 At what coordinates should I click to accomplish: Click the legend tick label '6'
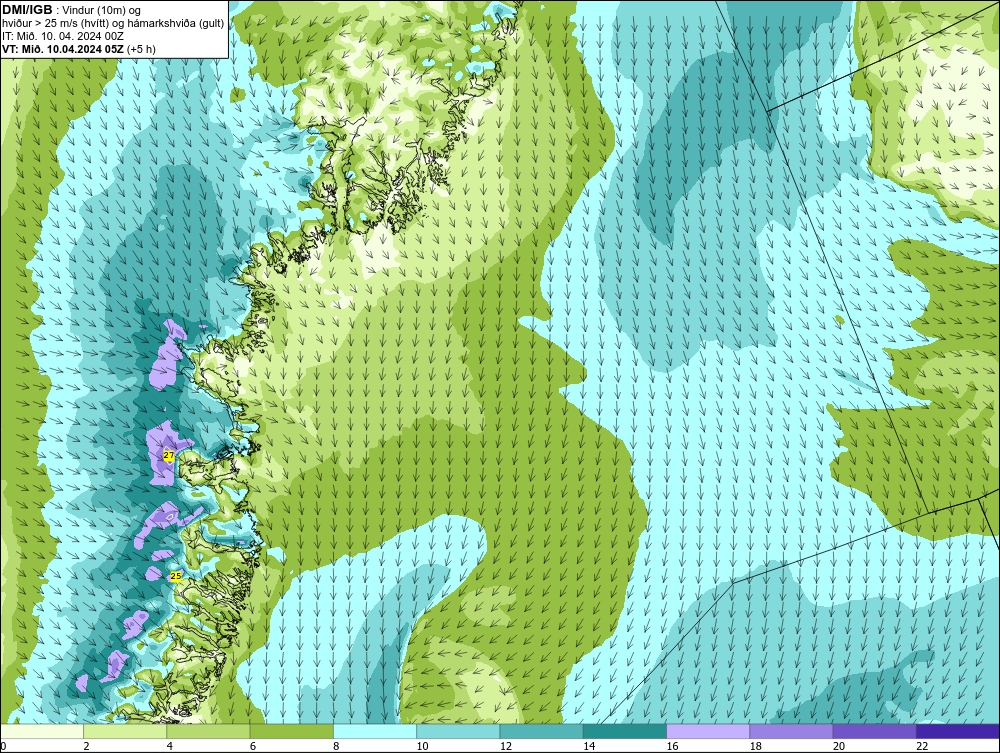tap(253, 747)
